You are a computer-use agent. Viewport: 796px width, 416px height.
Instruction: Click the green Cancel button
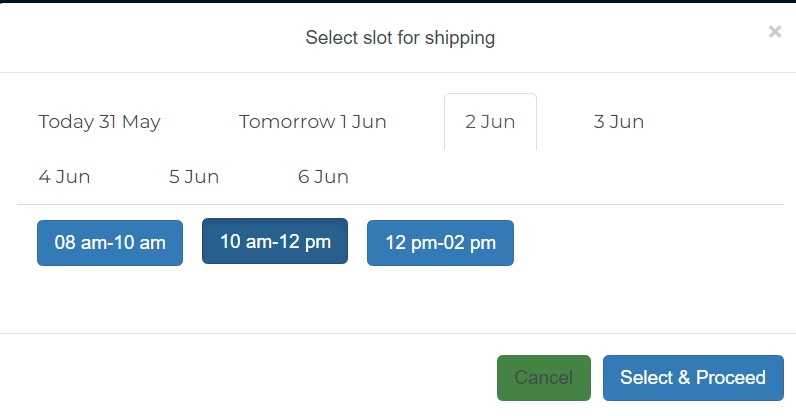543,378
